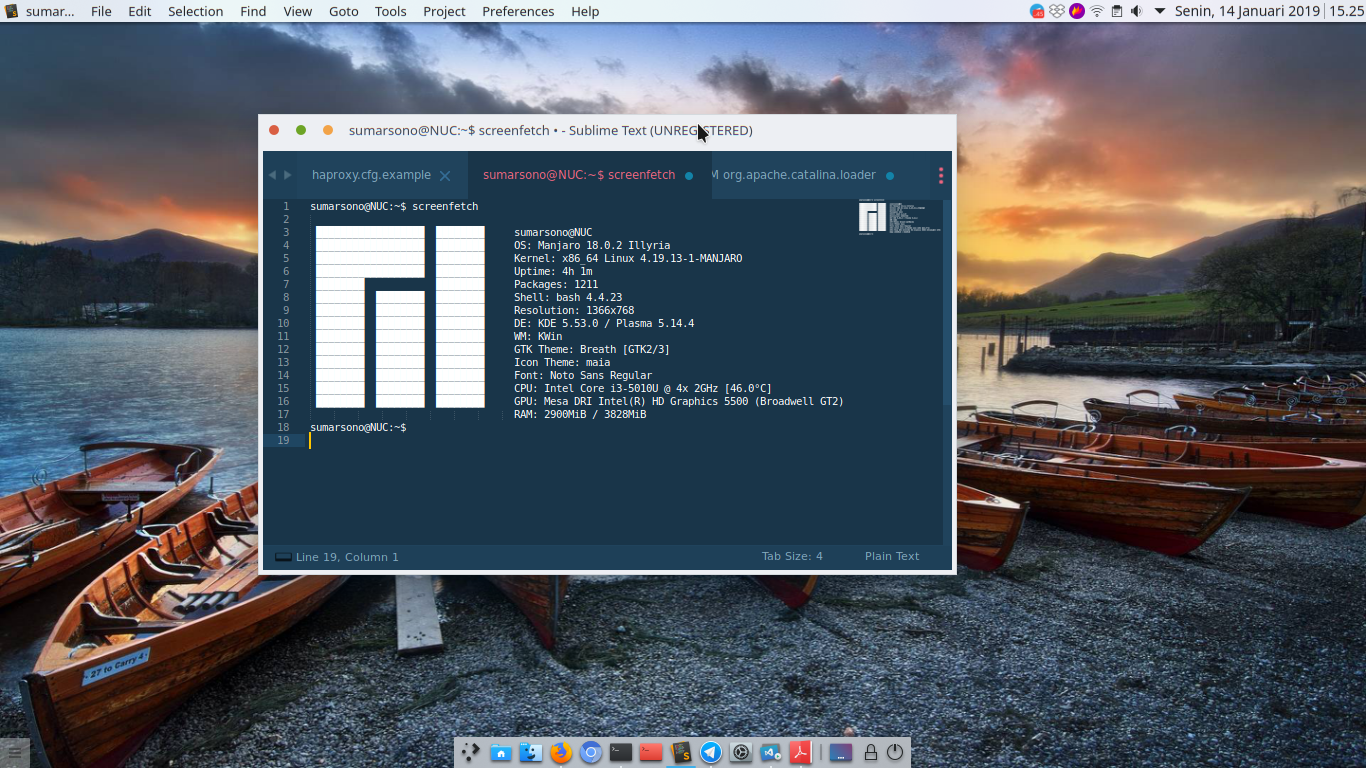The width and height of the screenshot is (1366, 768).
Task: Open the Plain Text syntax selector
Action: click(892, 557)
